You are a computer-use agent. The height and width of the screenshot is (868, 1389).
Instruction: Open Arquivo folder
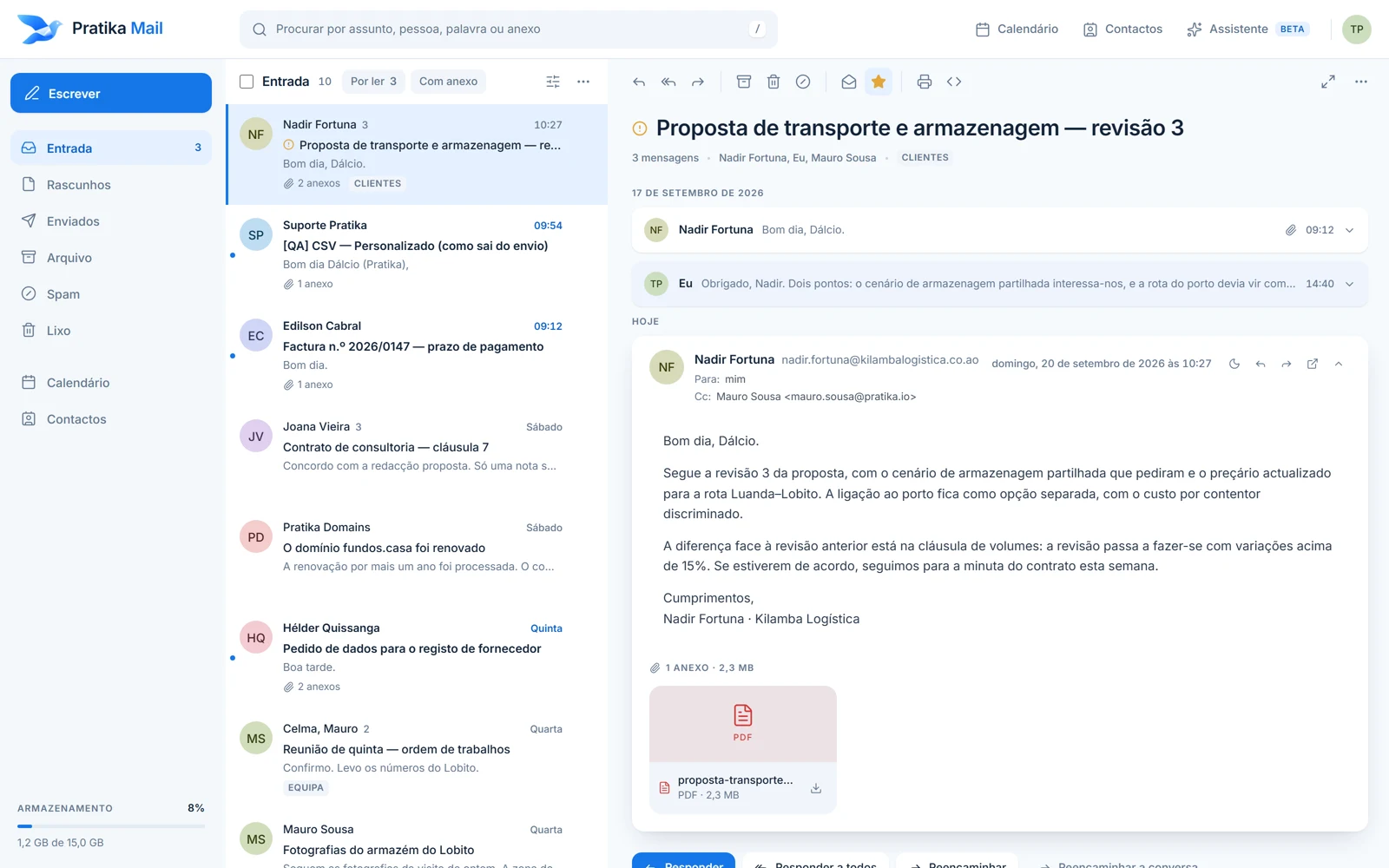111,258
